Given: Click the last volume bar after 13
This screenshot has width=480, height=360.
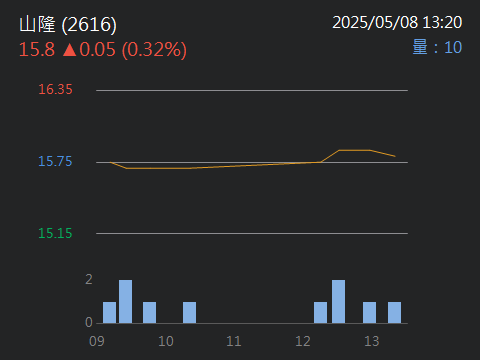Looking at the screenshot, I should (x=394, y=312).
